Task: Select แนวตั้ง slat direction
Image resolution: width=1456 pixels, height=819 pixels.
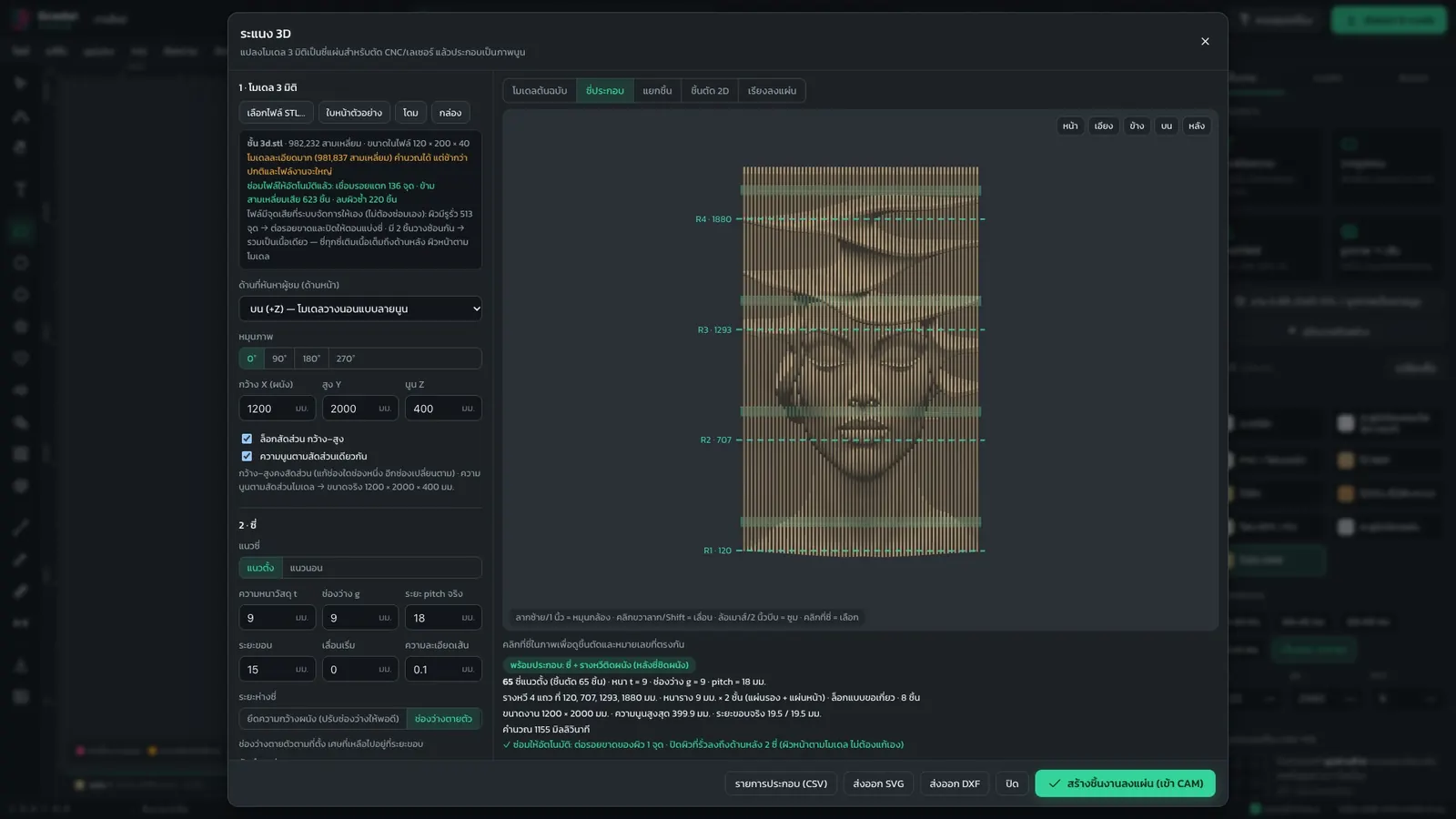Action: pos(260,568)
